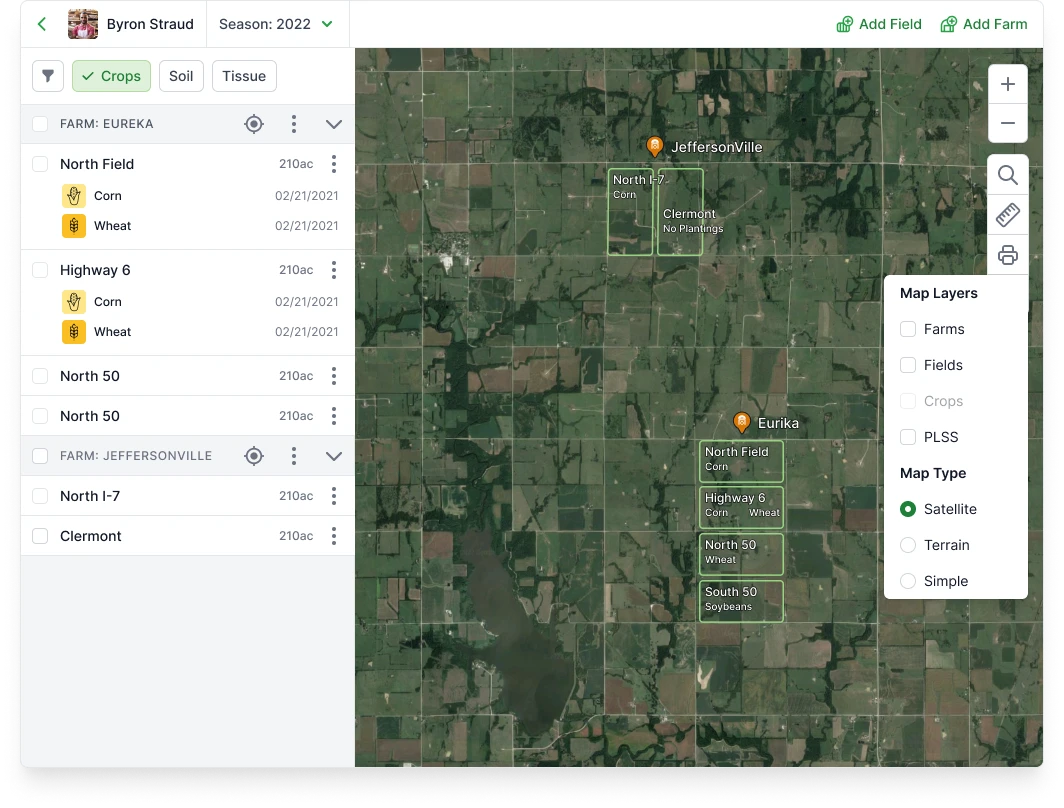Viewport: 1064px width, 808px height.
Task: Locate Farm Eureka with target icon
Action: (x=254, y=124)
